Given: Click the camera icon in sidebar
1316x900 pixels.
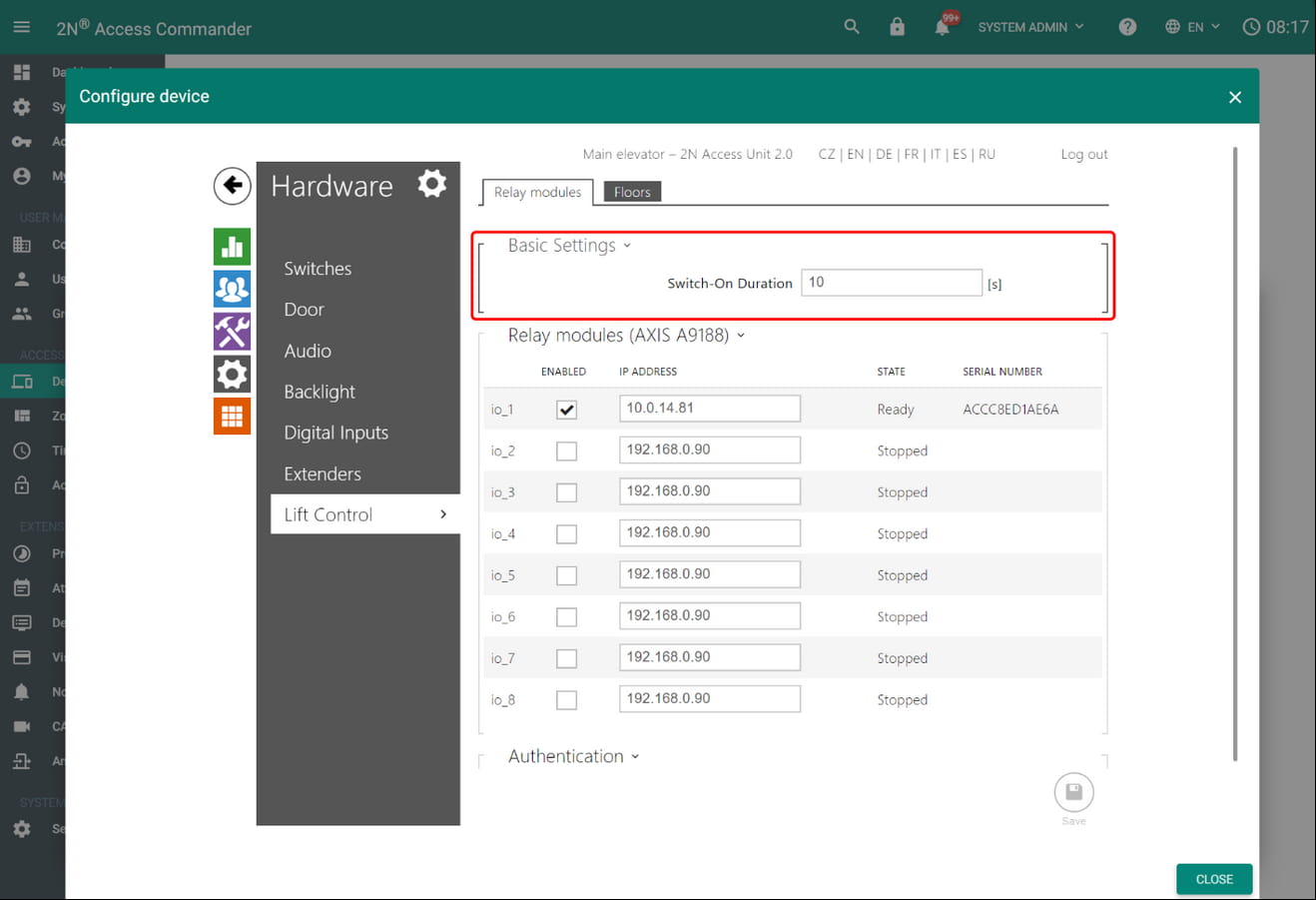Looking at the screenshot, I should (x=22, y=726).
